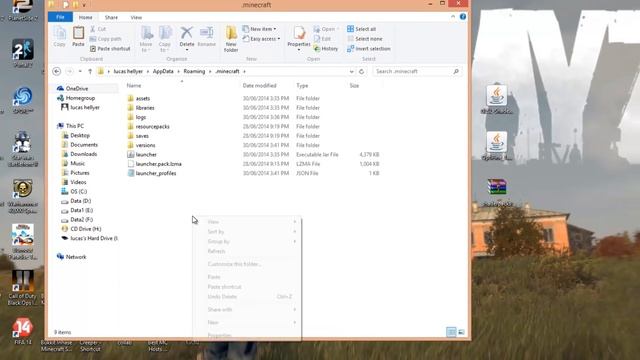640x360 pixels.
Task: Open Call of Duty Black Ops shortcut
Action: click(x=23, y=288)
